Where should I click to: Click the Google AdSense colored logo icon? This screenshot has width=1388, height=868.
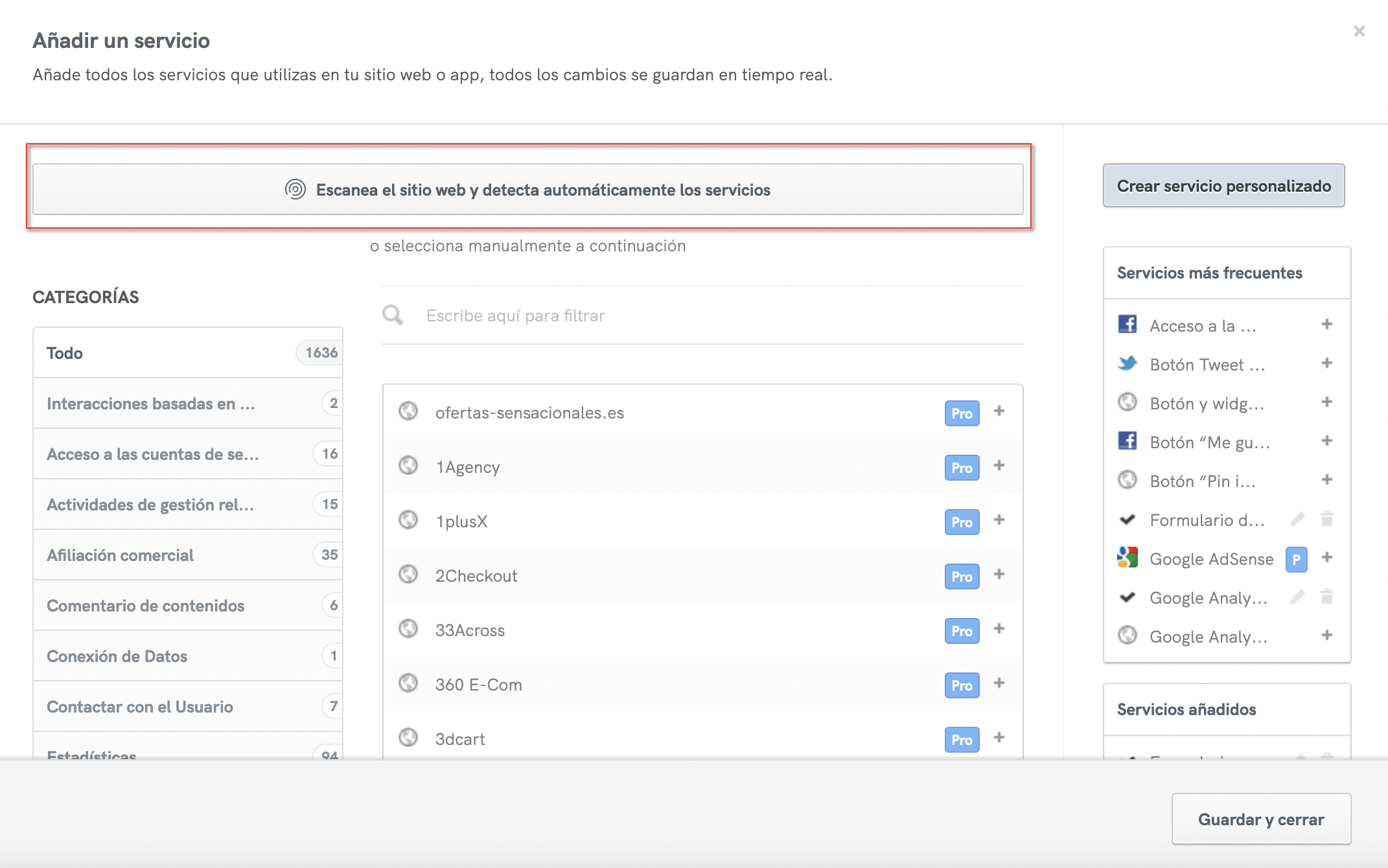(1128, 558)
